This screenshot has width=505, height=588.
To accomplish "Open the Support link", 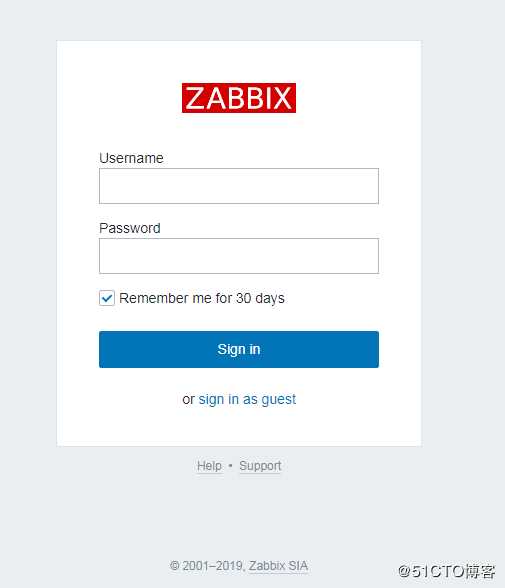I will click(260, 466).
